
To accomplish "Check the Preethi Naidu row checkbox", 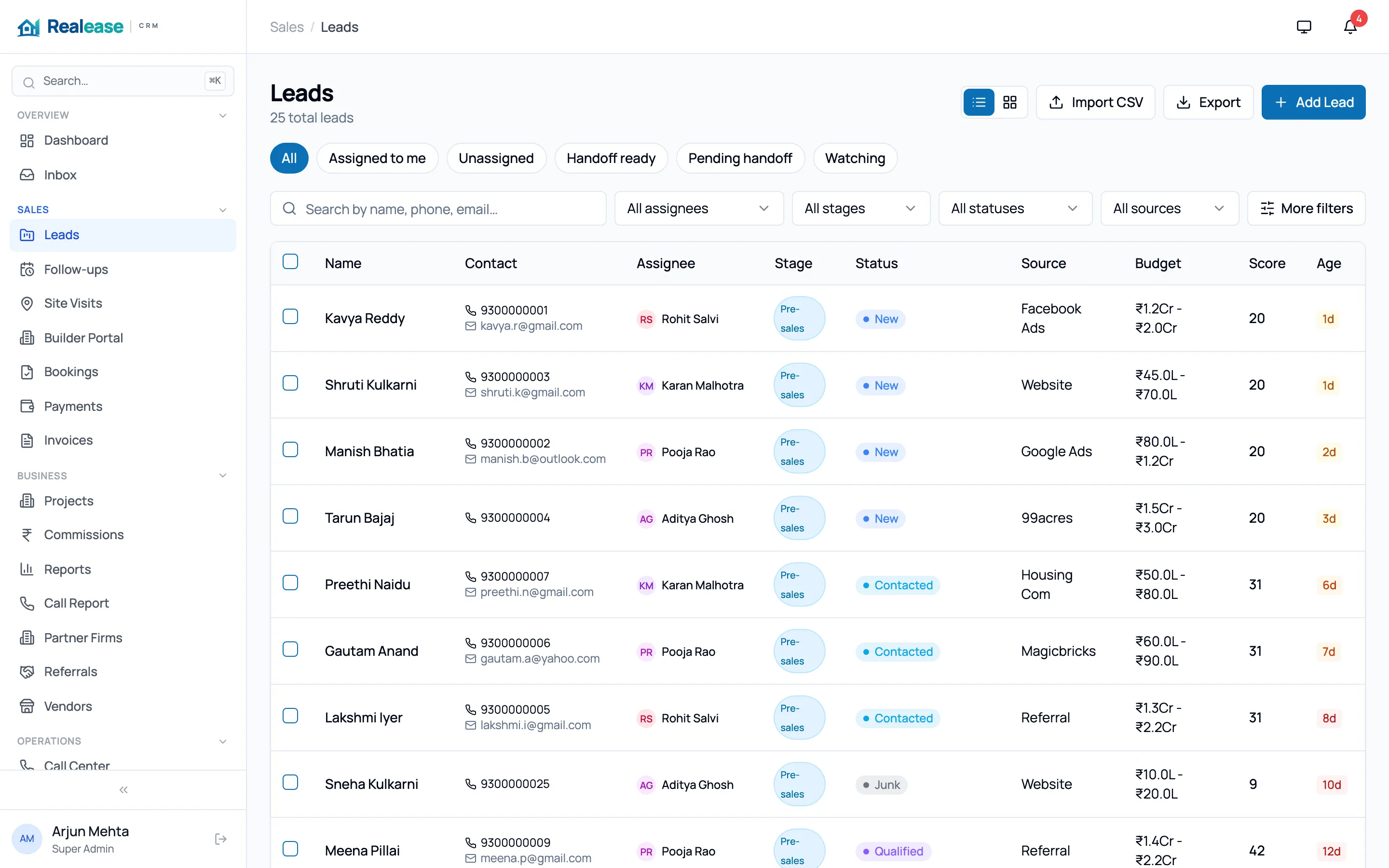I will click(290, 583).
